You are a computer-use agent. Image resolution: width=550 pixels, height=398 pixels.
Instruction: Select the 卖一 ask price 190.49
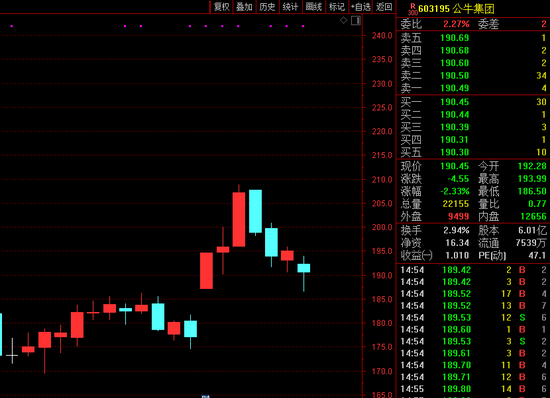coord(455,88)
